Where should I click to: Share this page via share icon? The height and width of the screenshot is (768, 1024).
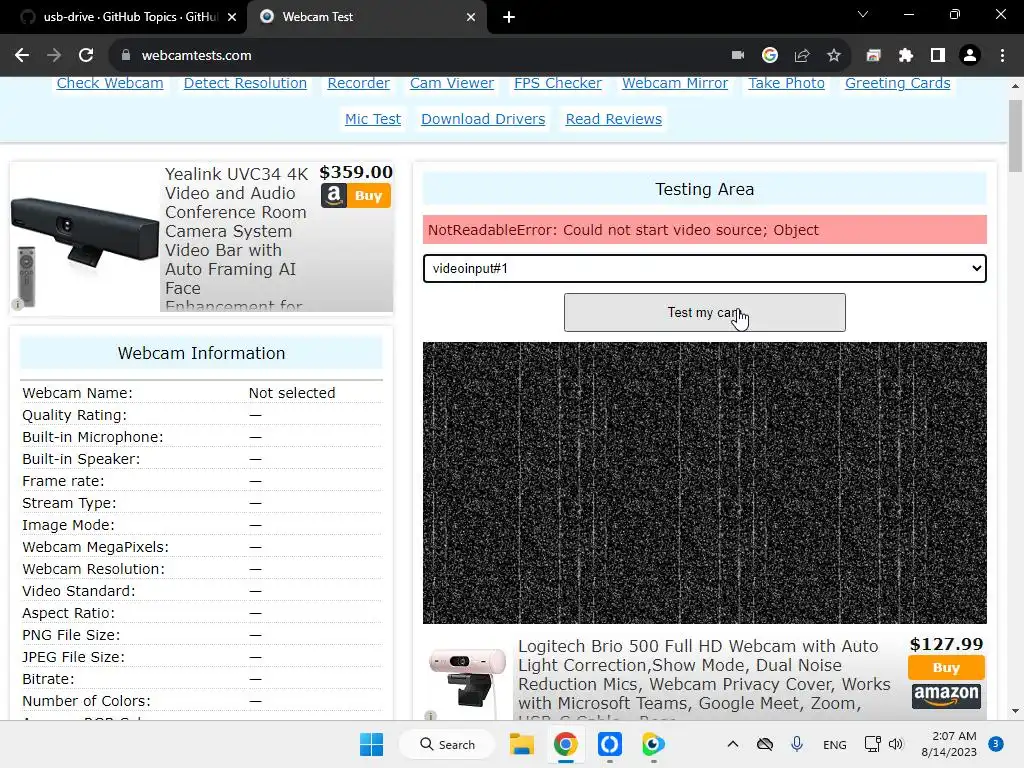click(x=802, y=56)
